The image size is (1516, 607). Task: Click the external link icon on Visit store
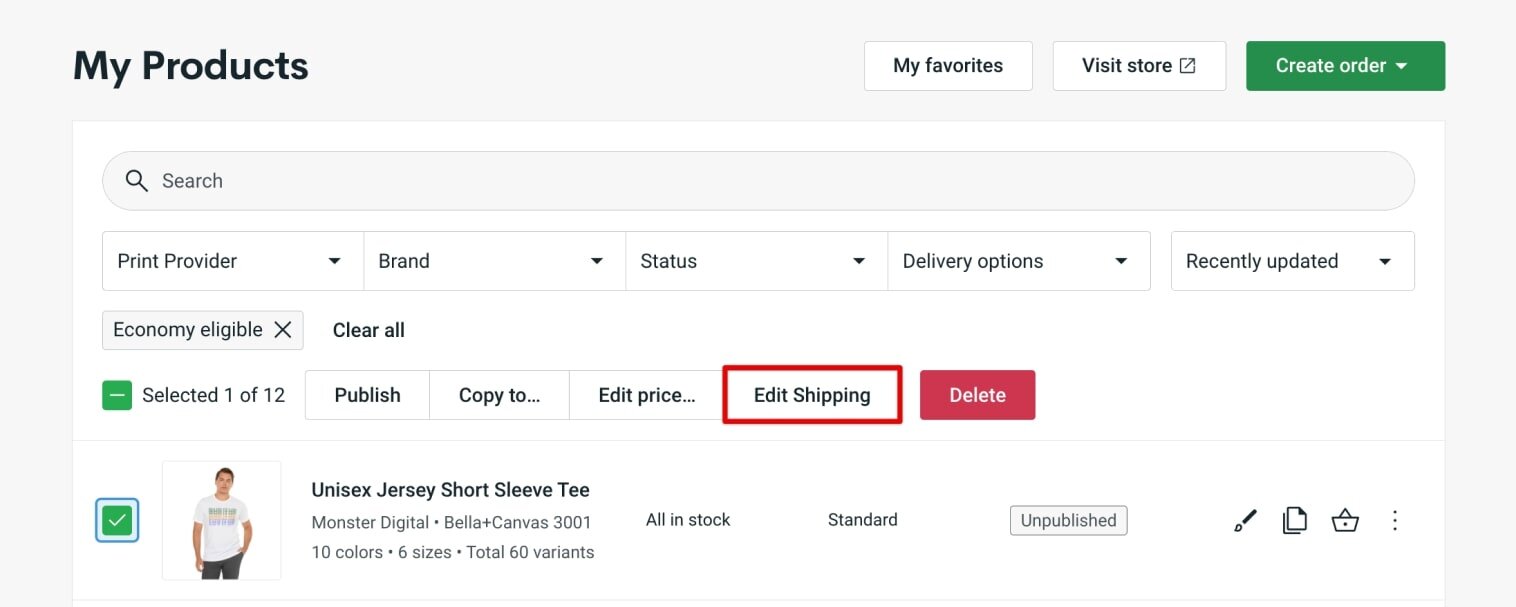tap(1188, 66)
